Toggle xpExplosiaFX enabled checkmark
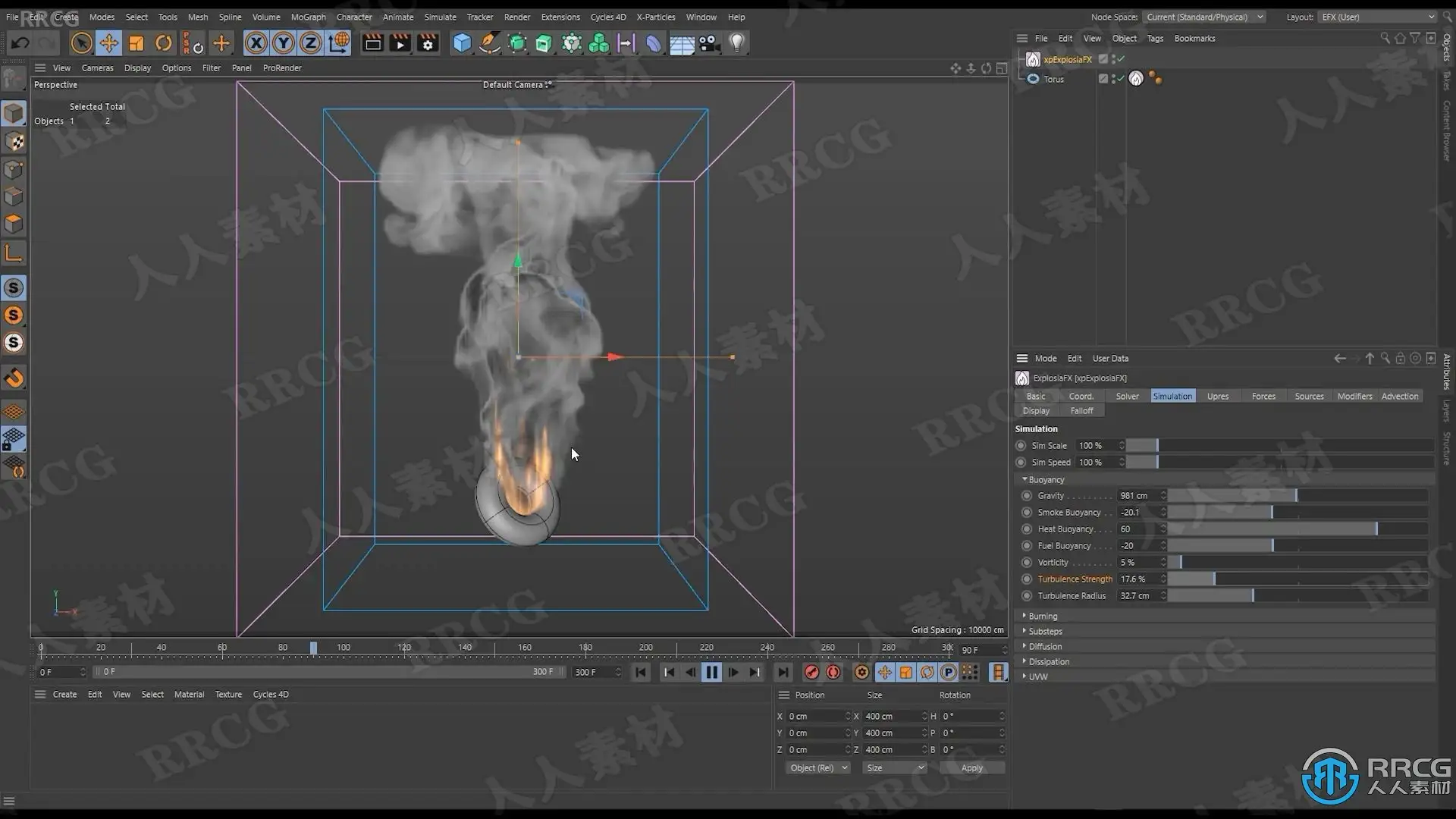The width and height of the screenshot is (1456, 819). click(x=1121, y=59)
